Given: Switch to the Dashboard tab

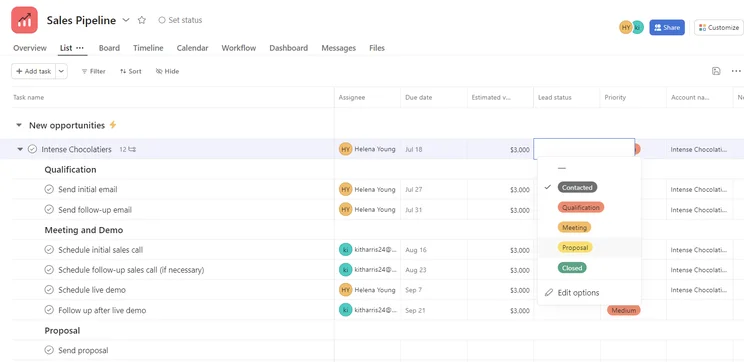Looking at the screenshot, I should pos(288,48).
